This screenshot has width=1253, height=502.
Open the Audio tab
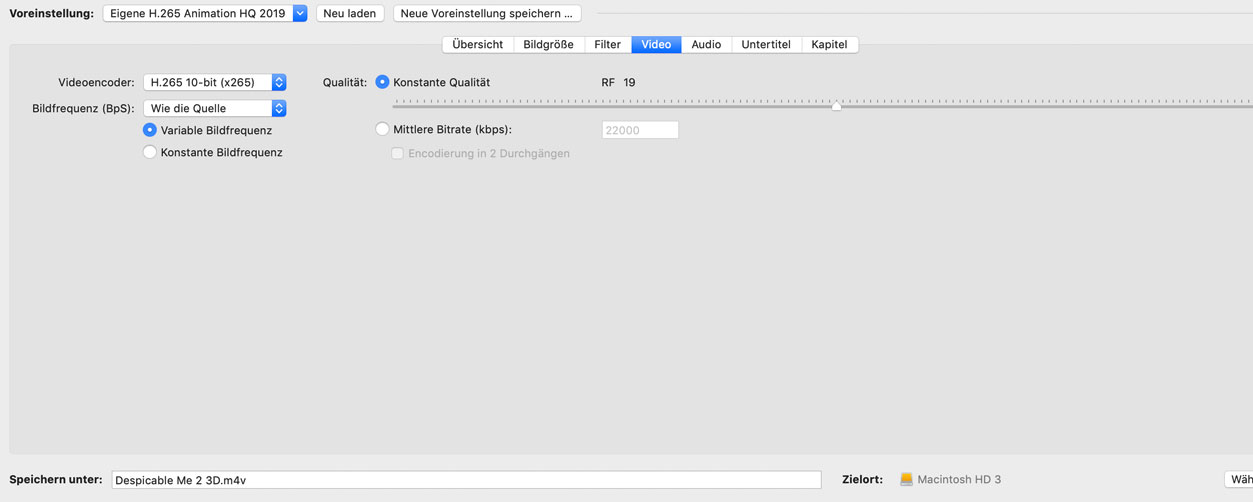706,45
